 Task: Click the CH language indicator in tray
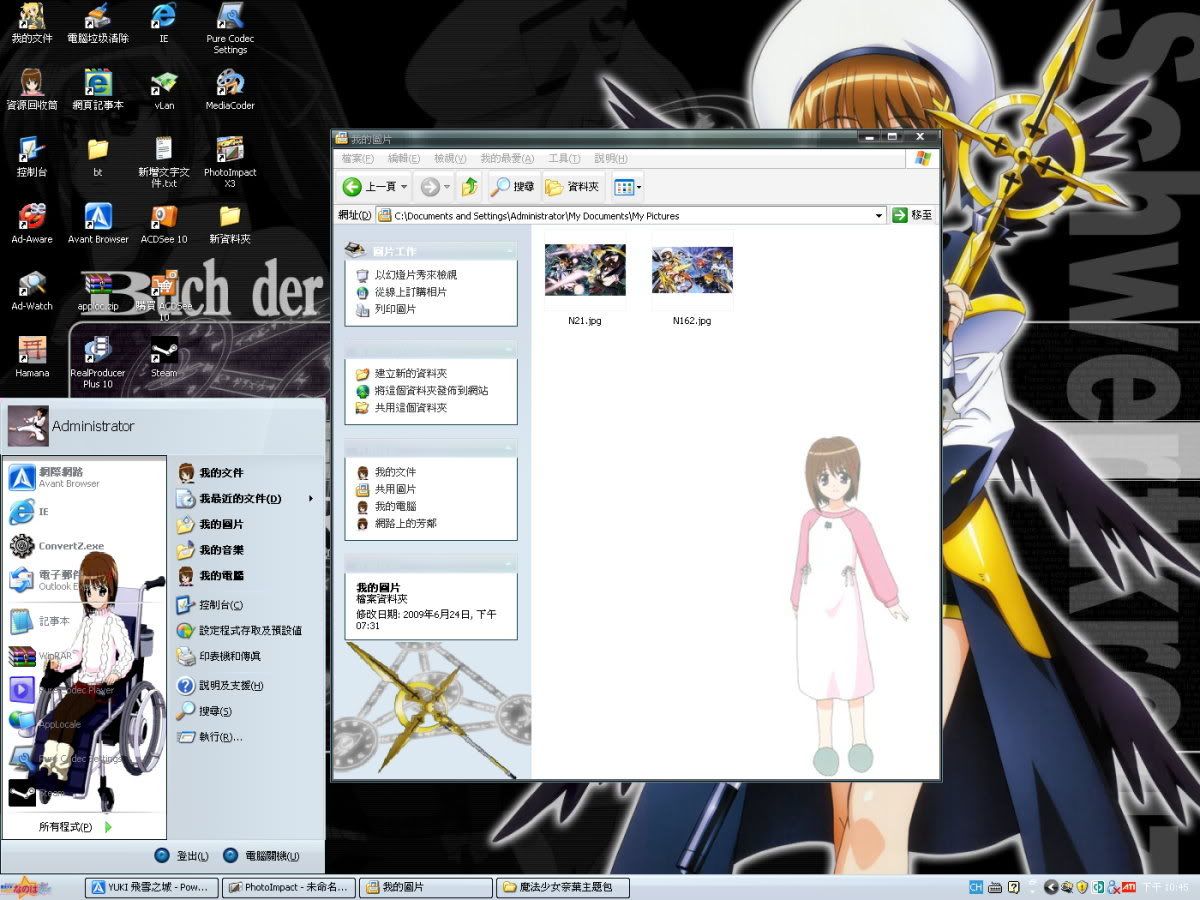point(975,887)
